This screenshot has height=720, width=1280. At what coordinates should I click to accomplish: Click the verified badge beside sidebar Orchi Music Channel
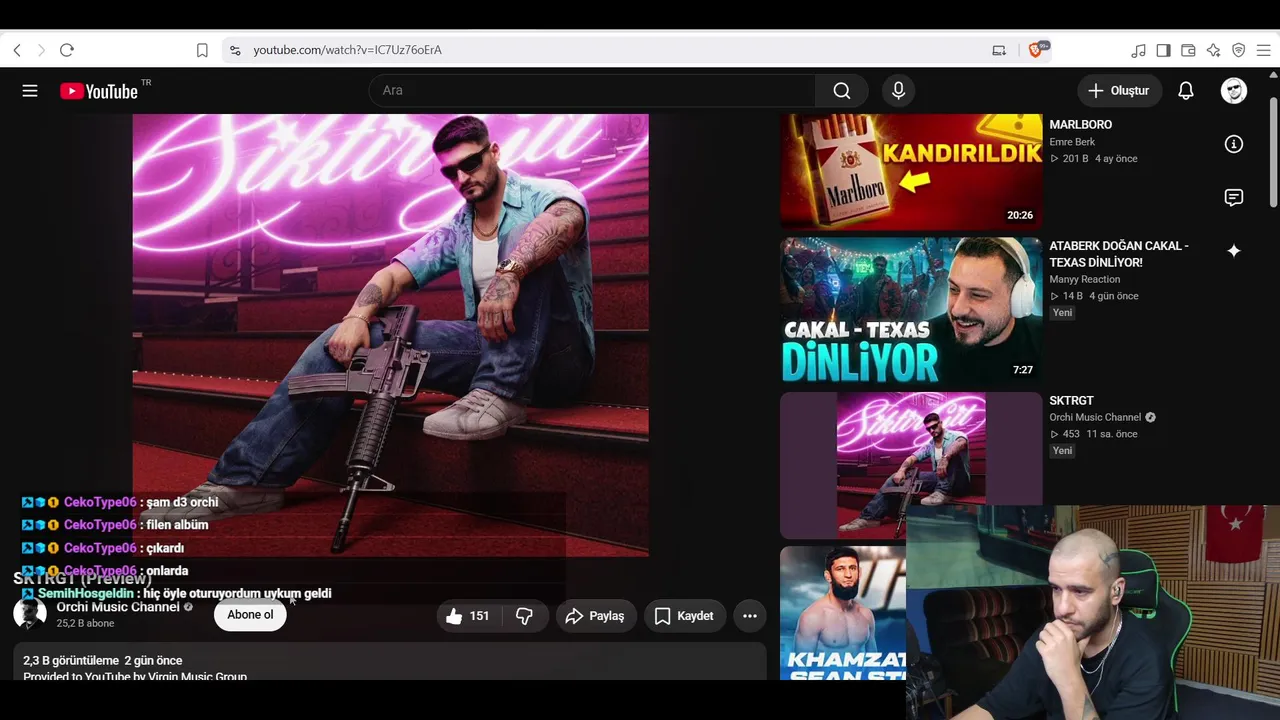[1150, 417]
